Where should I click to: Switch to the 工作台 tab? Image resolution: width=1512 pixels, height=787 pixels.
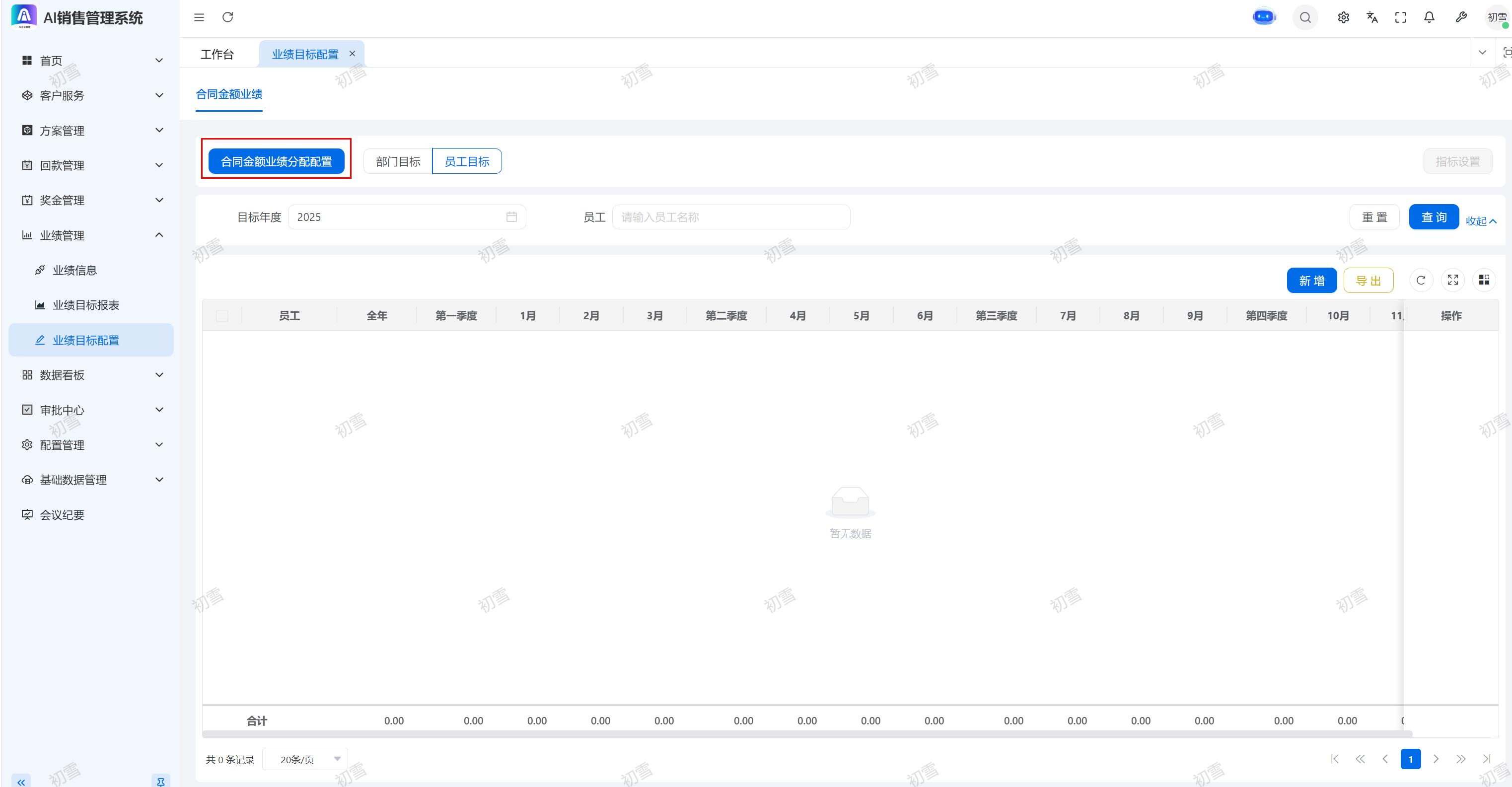pos(217,54)
